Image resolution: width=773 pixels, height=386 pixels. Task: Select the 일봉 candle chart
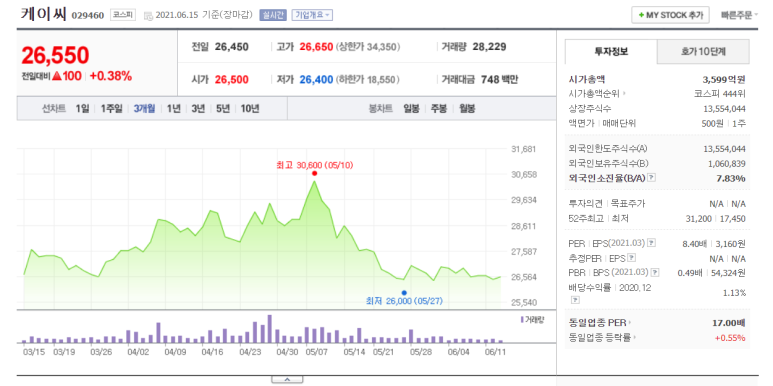(411, 108)
